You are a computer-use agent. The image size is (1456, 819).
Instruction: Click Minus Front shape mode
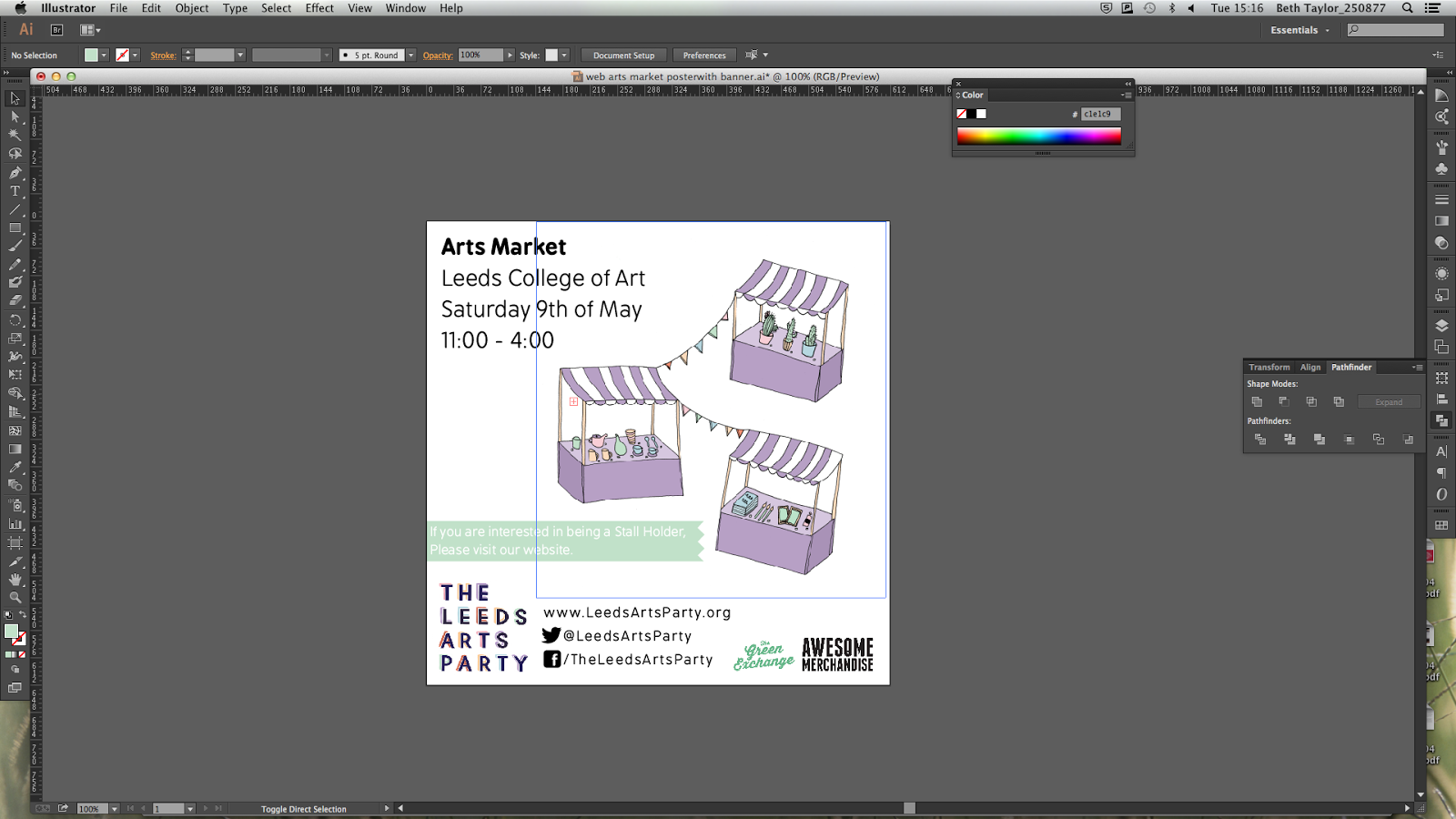coord(1284,401)
